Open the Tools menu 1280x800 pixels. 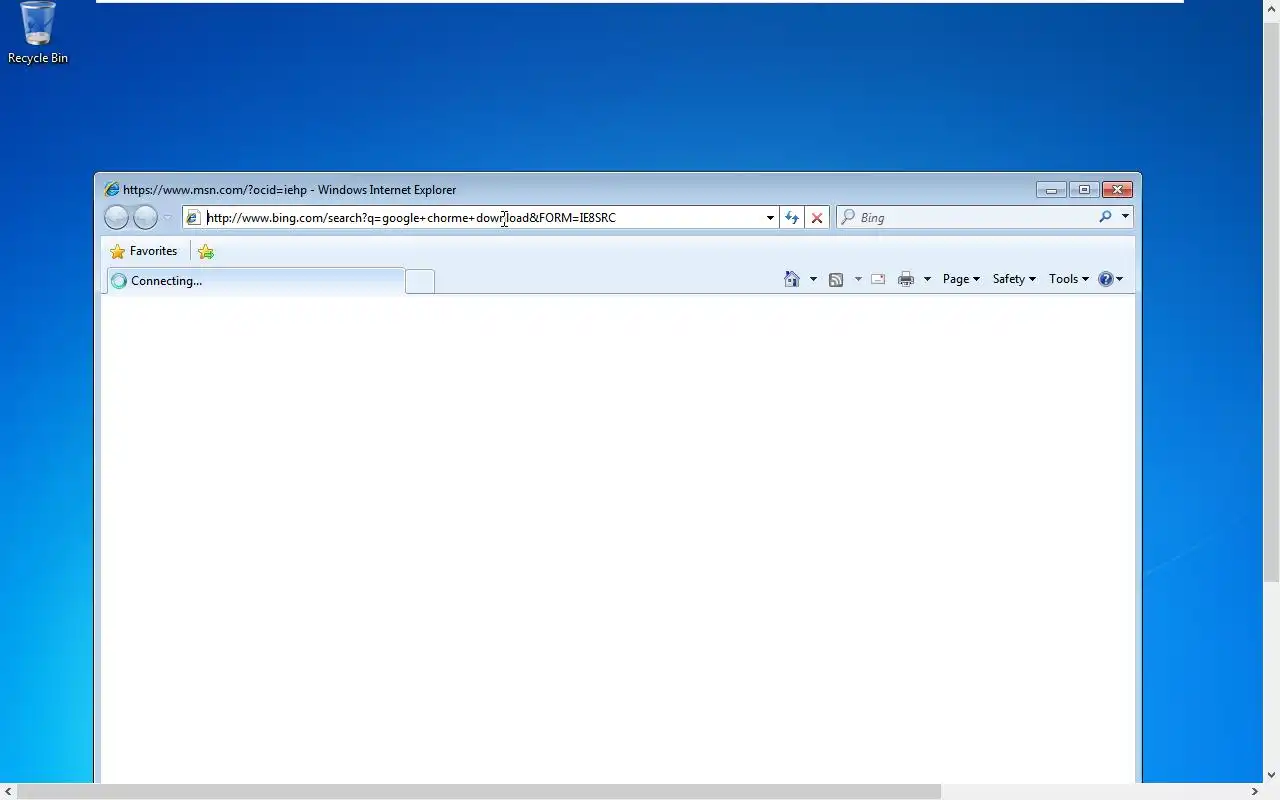[1069, 279]
